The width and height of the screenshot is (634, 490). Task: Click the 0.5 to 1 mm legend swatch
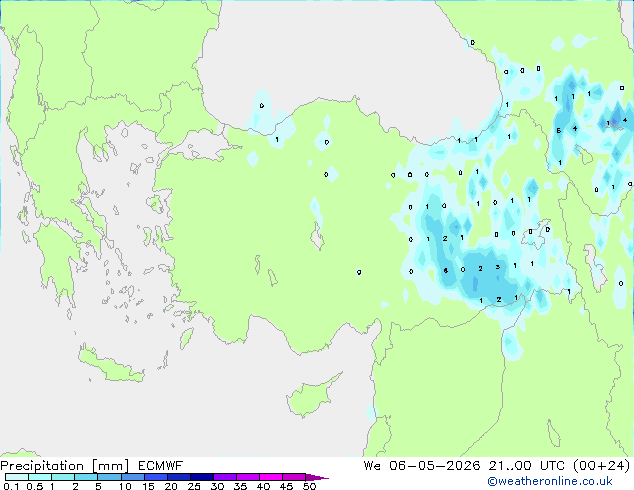pyautogui.click(x=40, y=477)
